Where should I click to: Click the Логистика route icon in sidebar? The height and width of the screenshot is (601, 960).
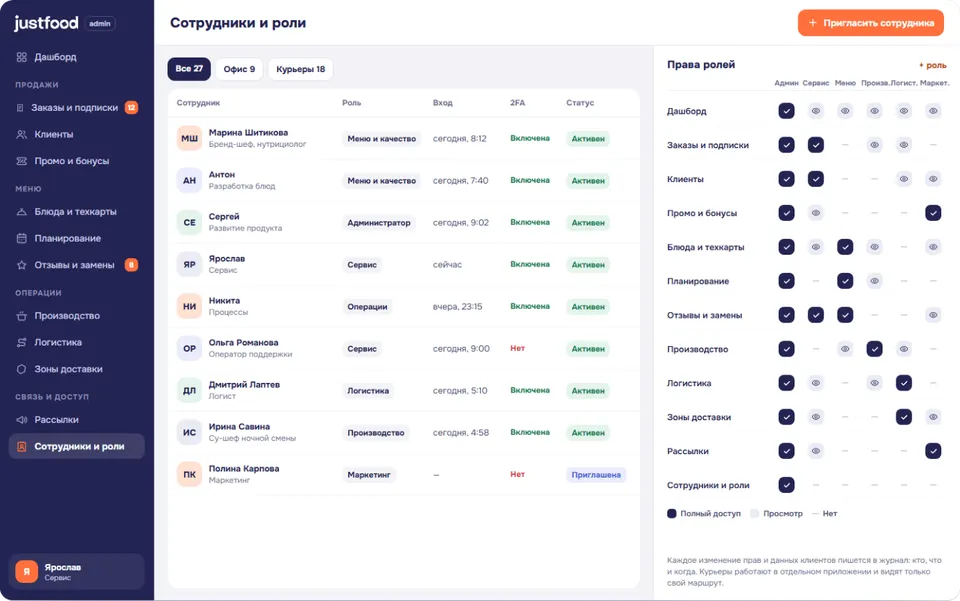click(x=21, y=342)
